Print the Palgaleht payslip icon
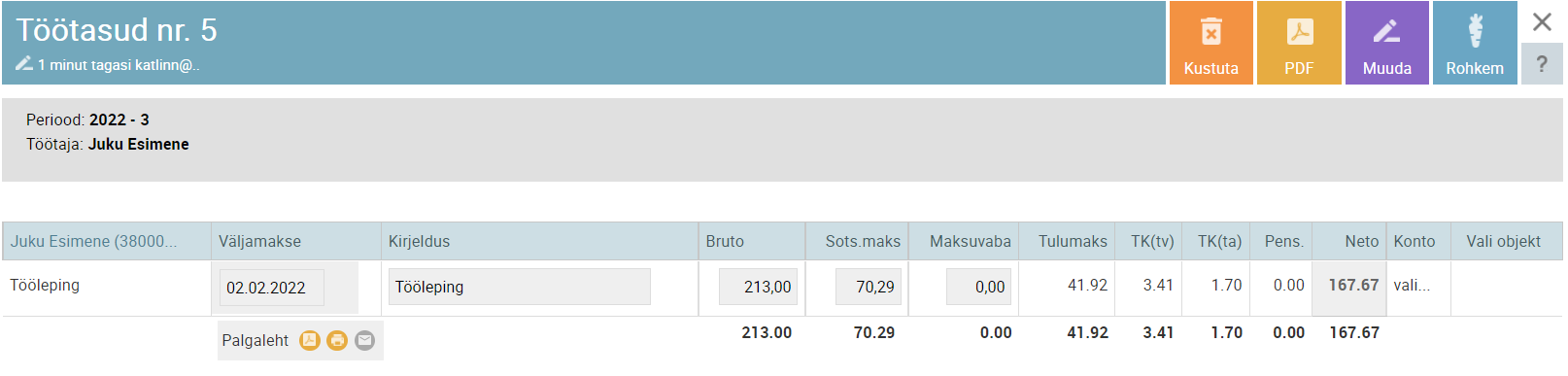 (337, 340)
